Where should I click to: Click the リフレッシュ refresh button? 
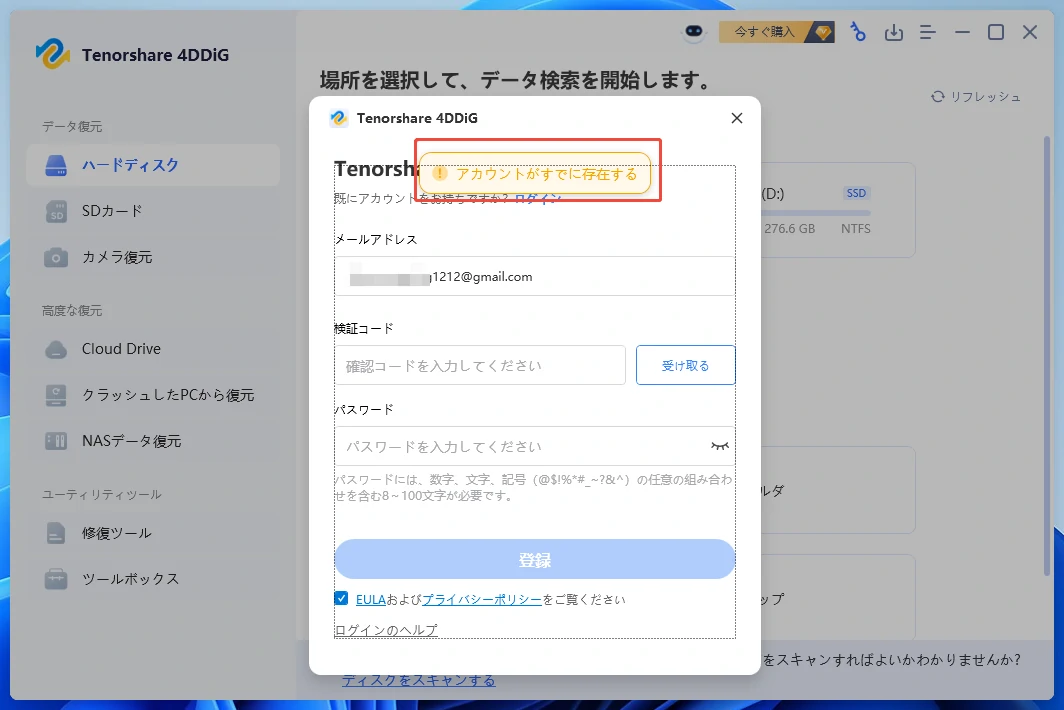[x=976, y=96]
